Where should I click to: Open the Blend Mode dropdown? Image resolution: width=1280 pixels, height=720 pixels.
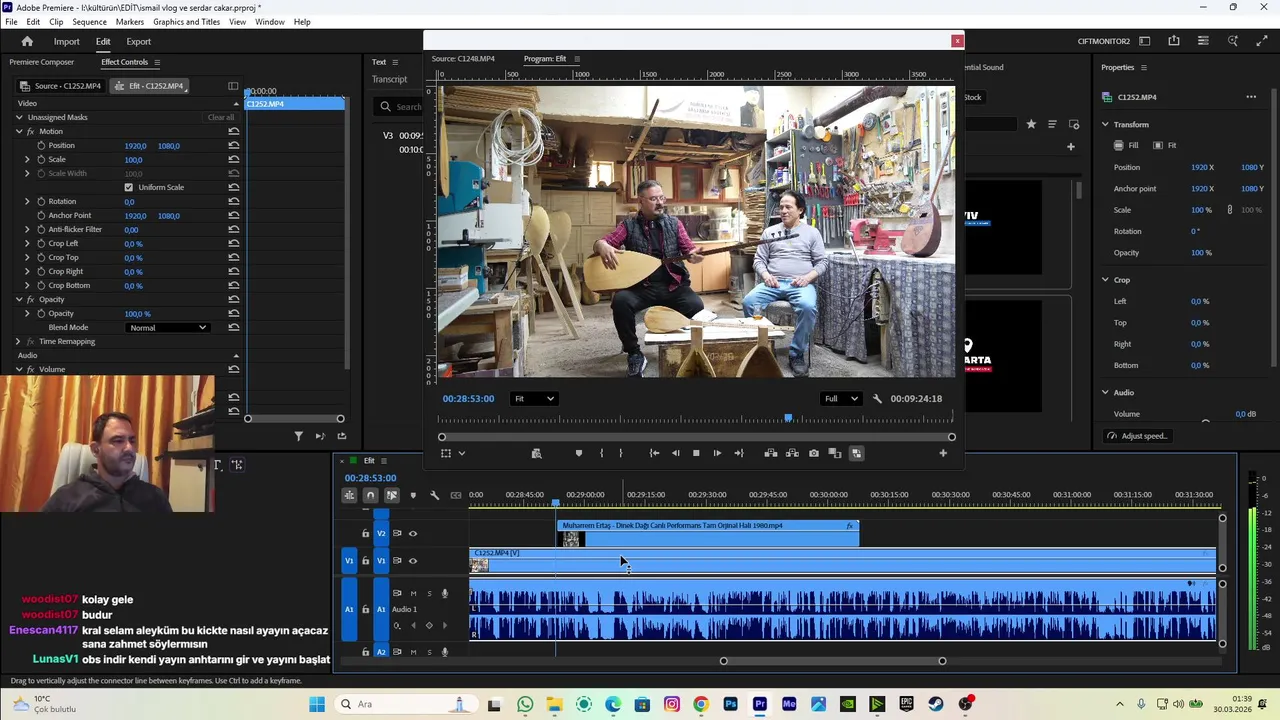(168, 328)
